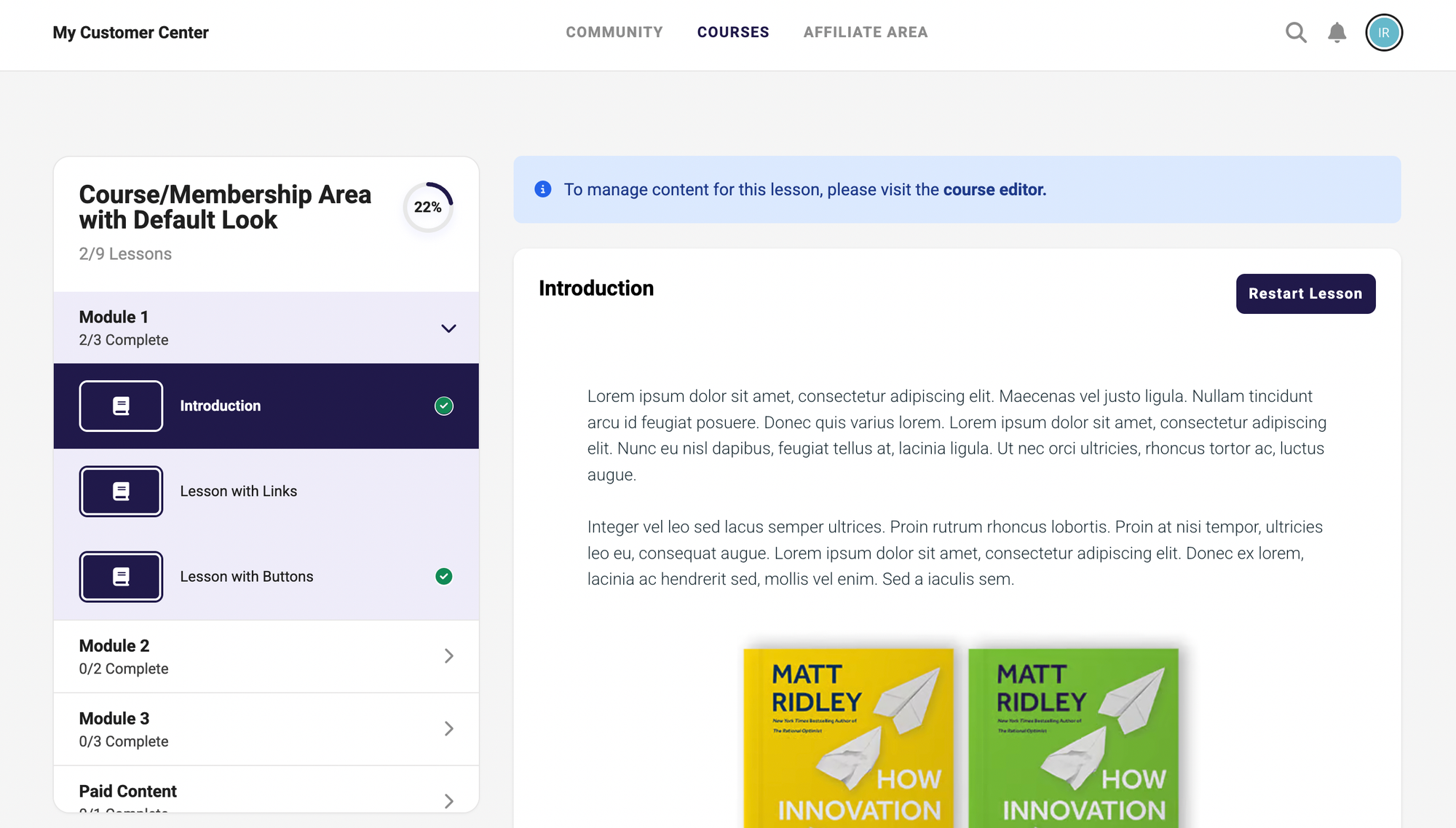
Task: Click the Introduction lesson book icon
Action: (121, 406)
